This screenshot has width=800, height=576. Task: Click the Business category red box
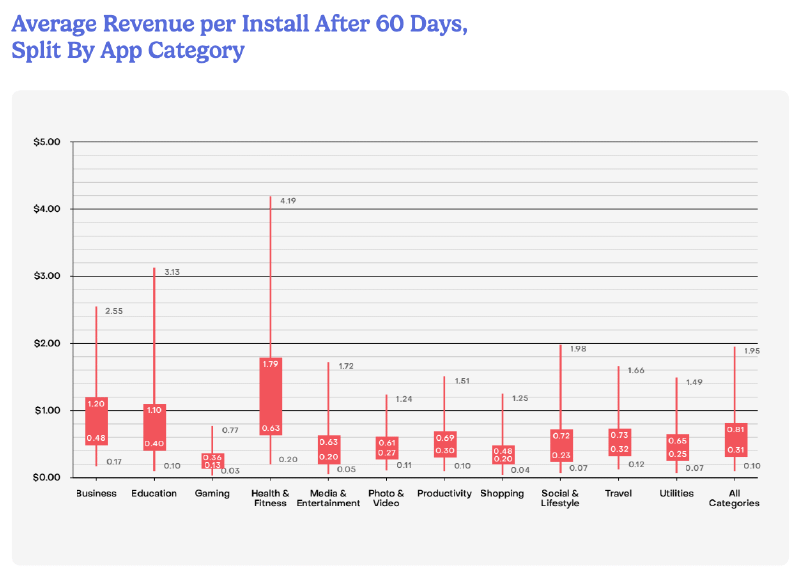tap(96, 421)
